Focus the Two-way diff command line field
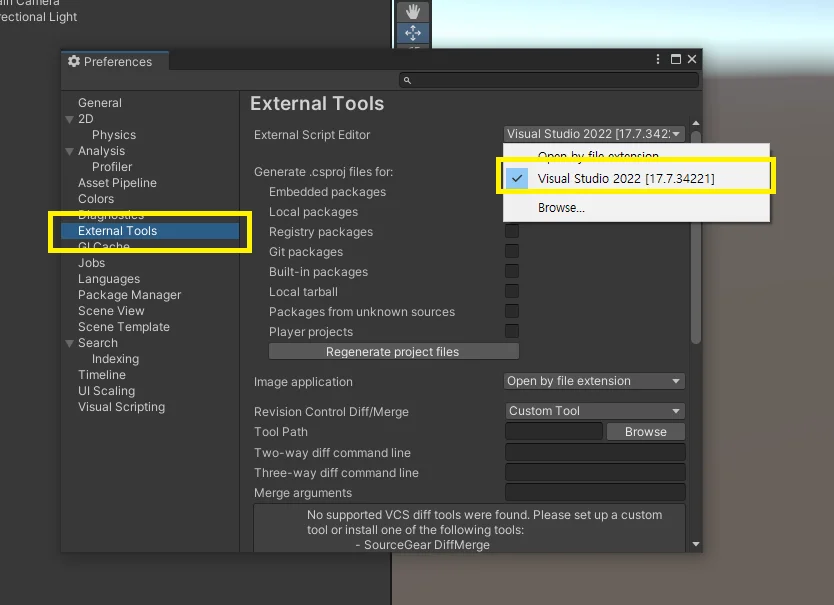This screenshot has width=834, height=605. [595, 452]
